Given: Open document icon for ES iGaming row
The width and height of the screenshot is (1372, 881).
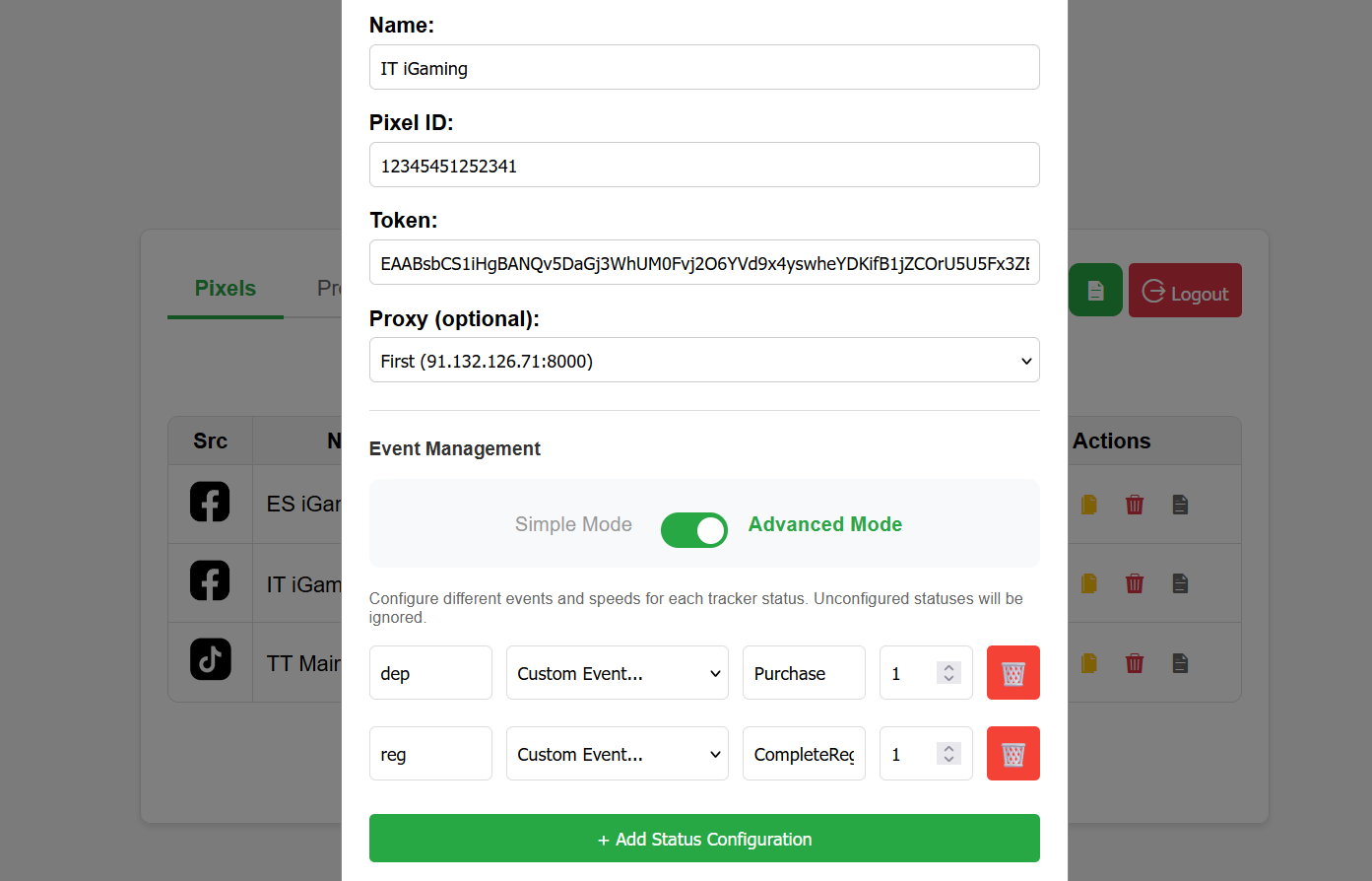Looking at the screenshot, I should tap(1180, 505).
